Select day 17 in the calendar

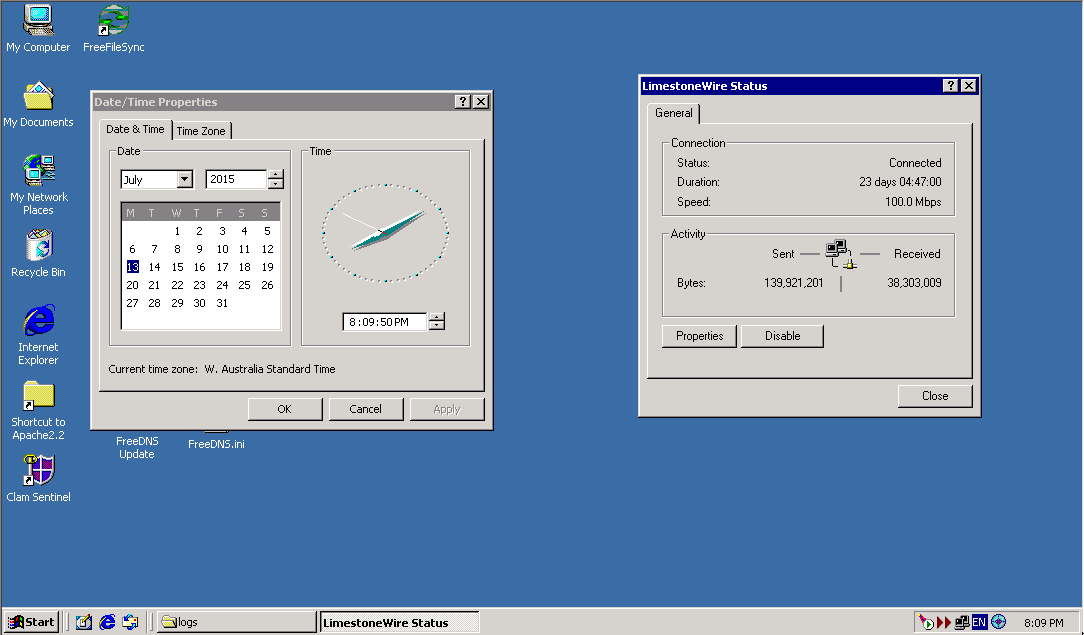click(222, 267)
